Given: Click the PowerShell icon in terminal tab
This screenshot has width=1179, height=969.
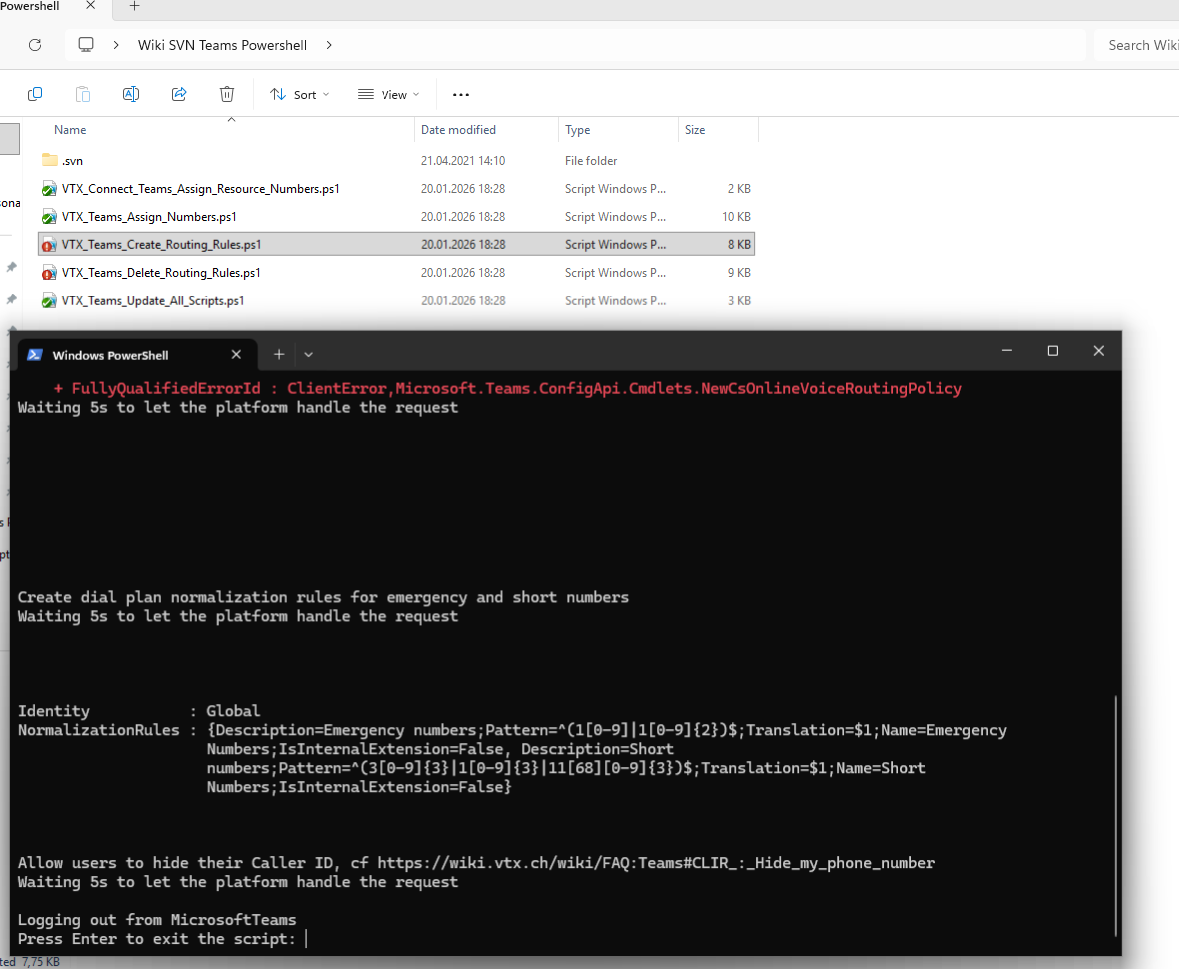Looking at the screenshot, I should [34, 355].
